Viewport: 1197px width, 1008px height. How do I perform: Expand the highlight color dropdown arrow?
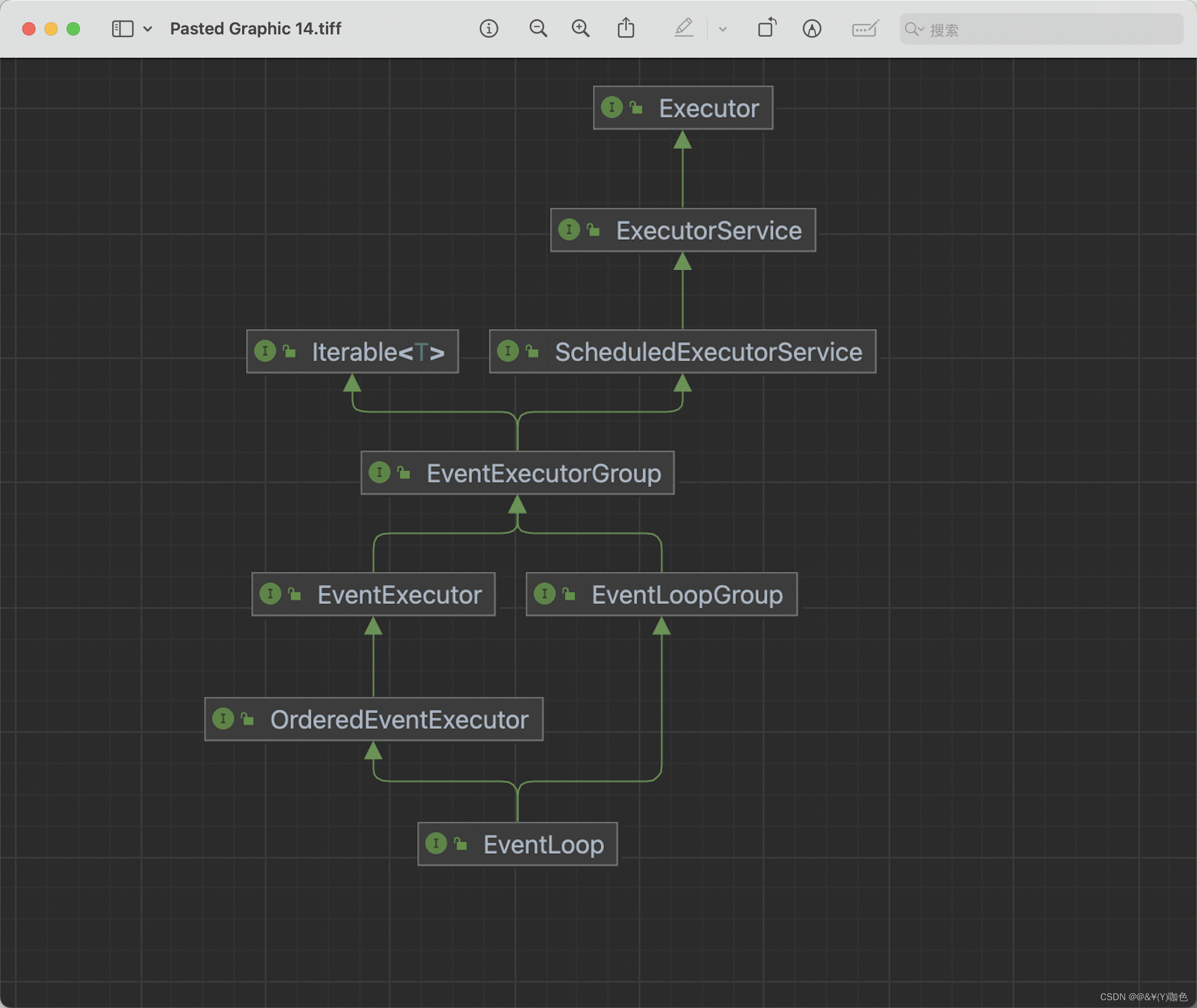point(722,28)
